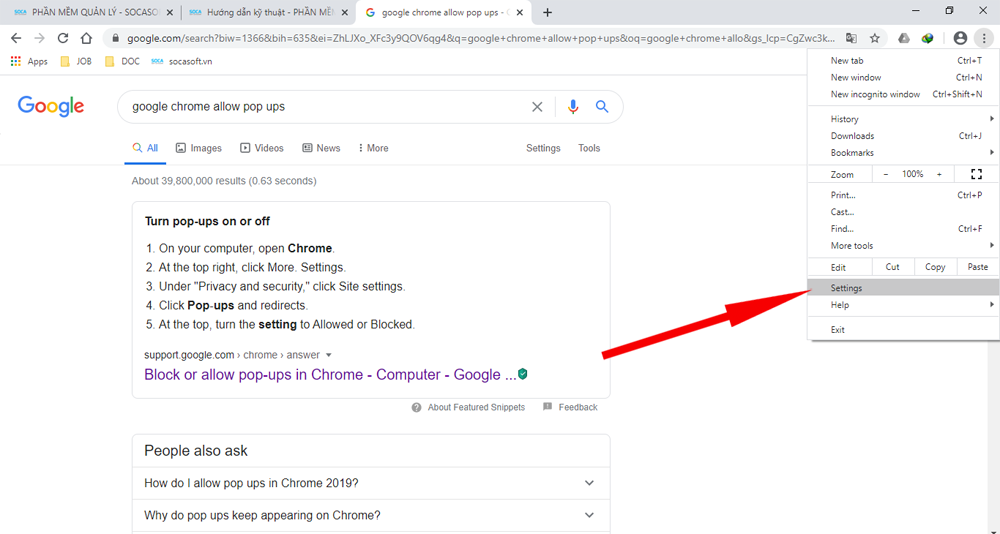The image size is (1000, 534).
Task: Open the JOB bookmark folder
Action: click(76, 61)
